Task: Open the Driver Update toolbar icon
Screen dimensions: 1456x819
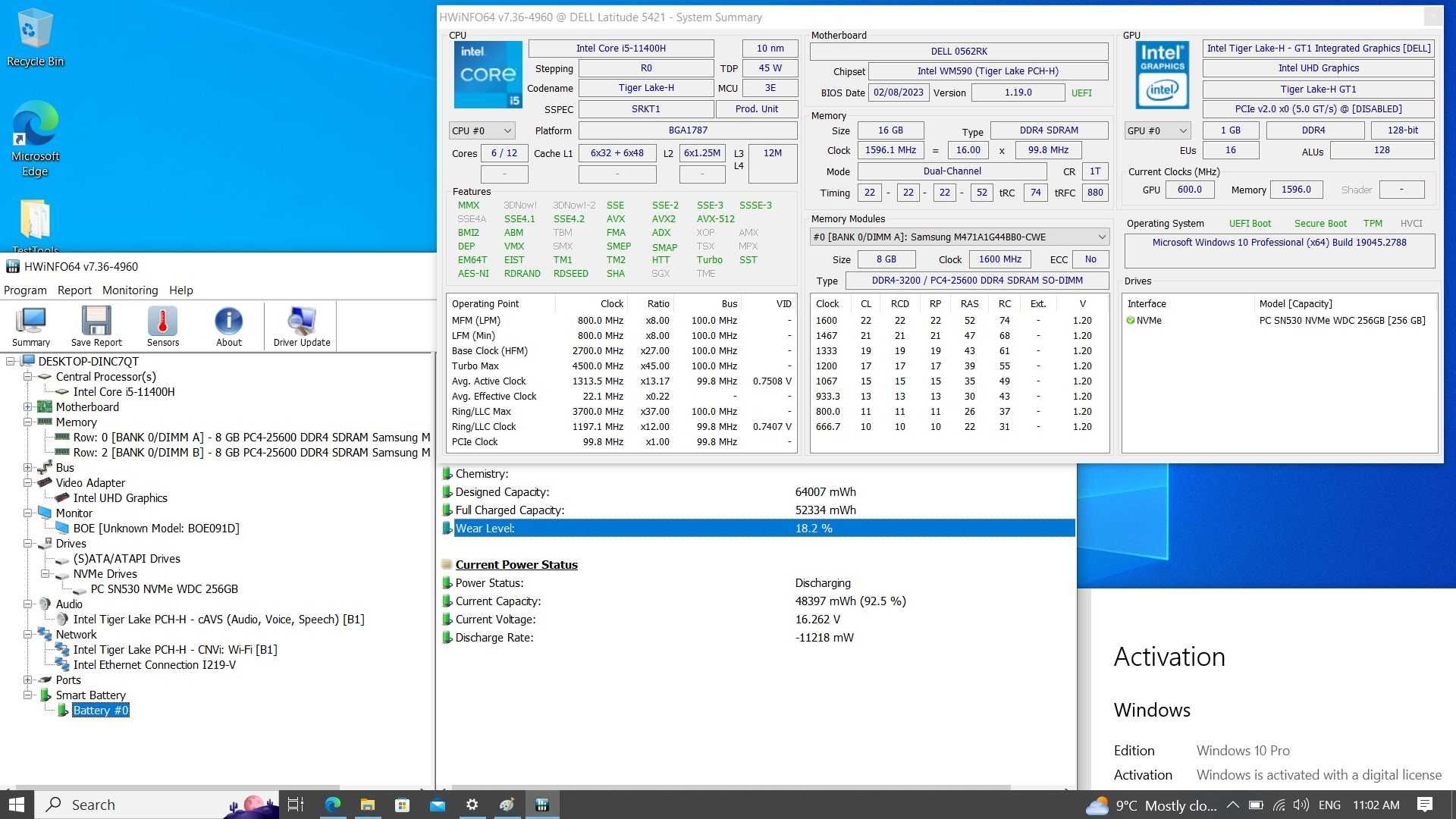Action: click(302, 326)
